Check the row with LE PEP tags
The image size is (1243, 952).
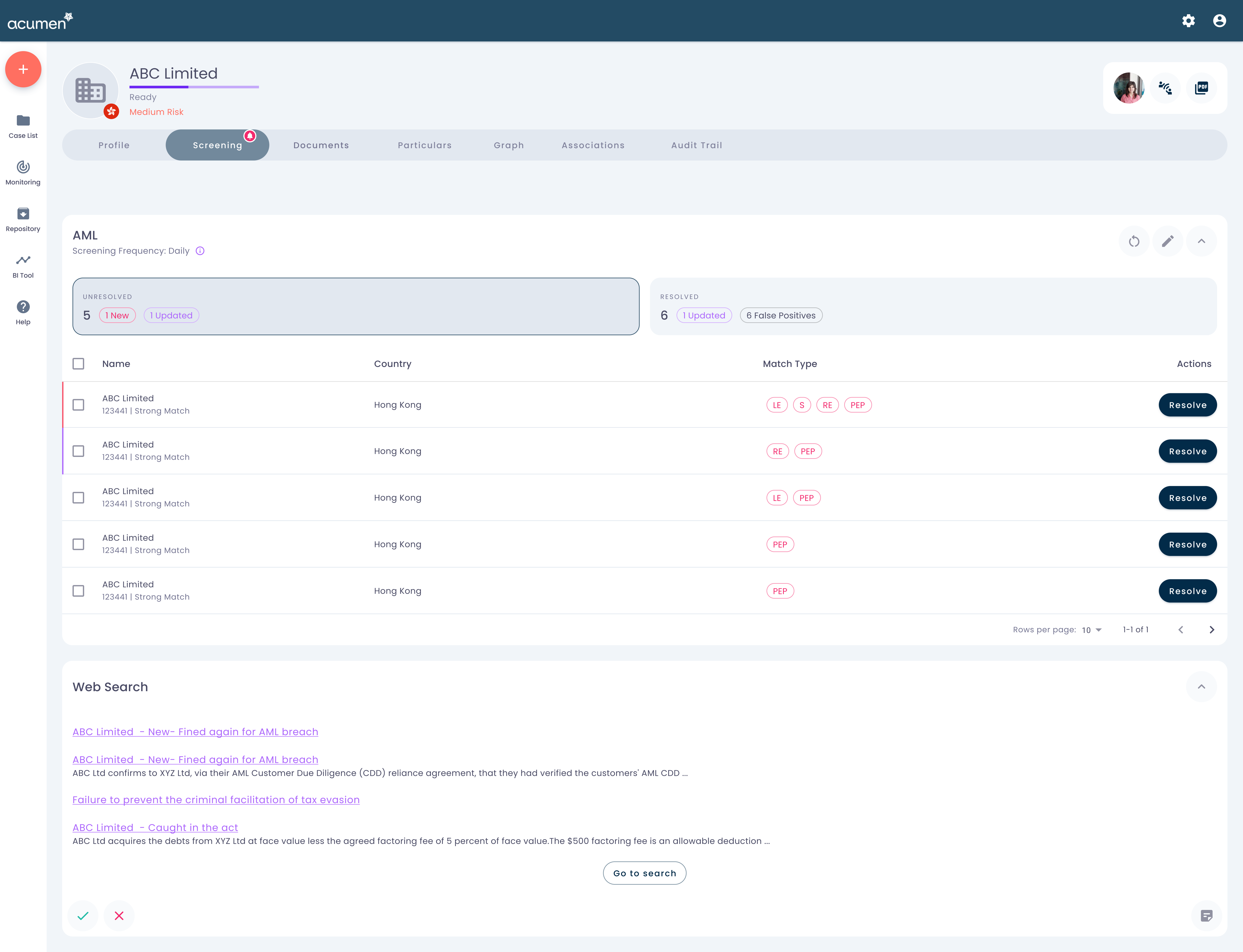78,497
